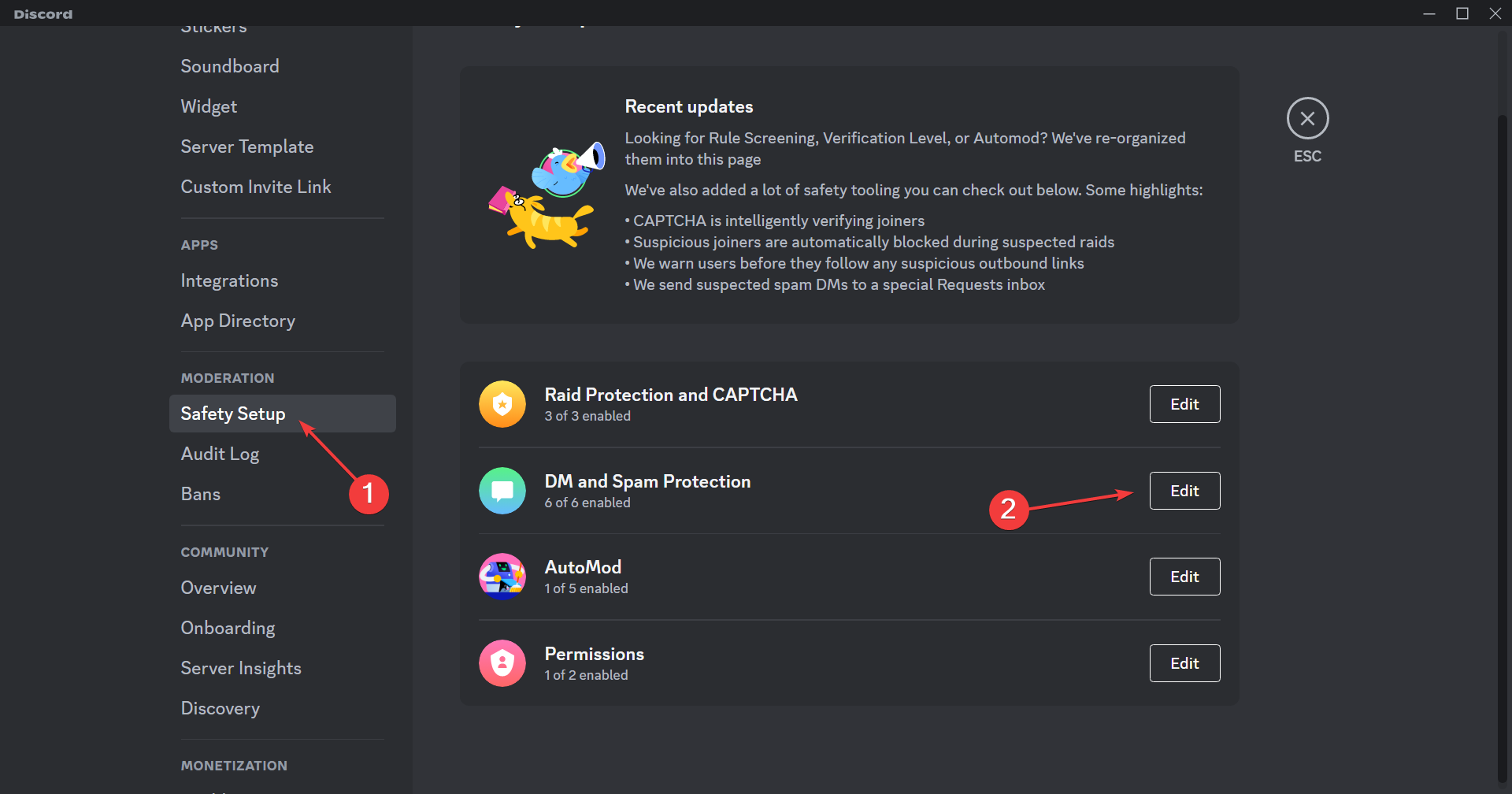Click the Recent updates heading
Screen dimensions: 1512x794
point(689,106)
